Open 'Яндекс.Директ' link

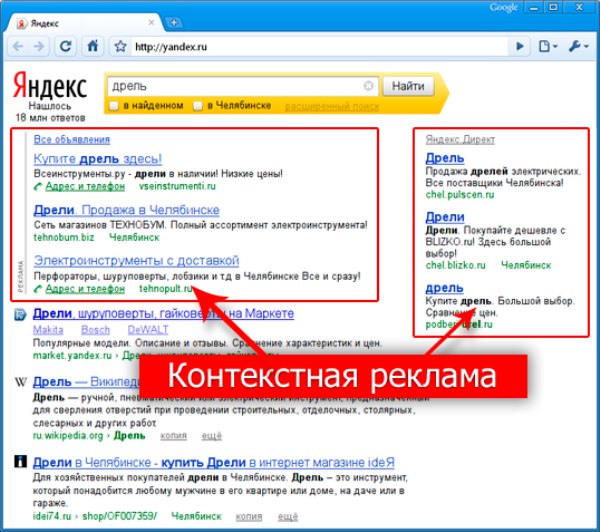(460, 140)
